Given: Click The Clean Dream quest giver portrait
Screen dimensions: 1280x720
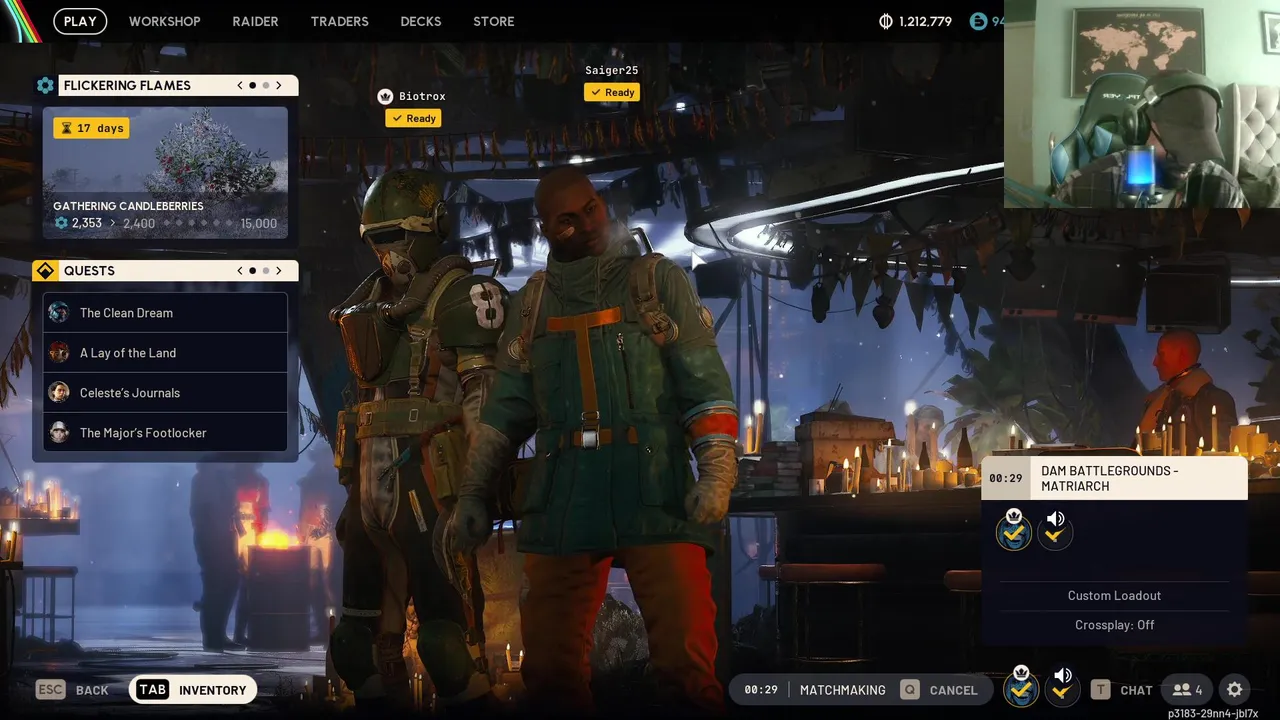Looking at the screenshot, I should [x=59, y=313].
